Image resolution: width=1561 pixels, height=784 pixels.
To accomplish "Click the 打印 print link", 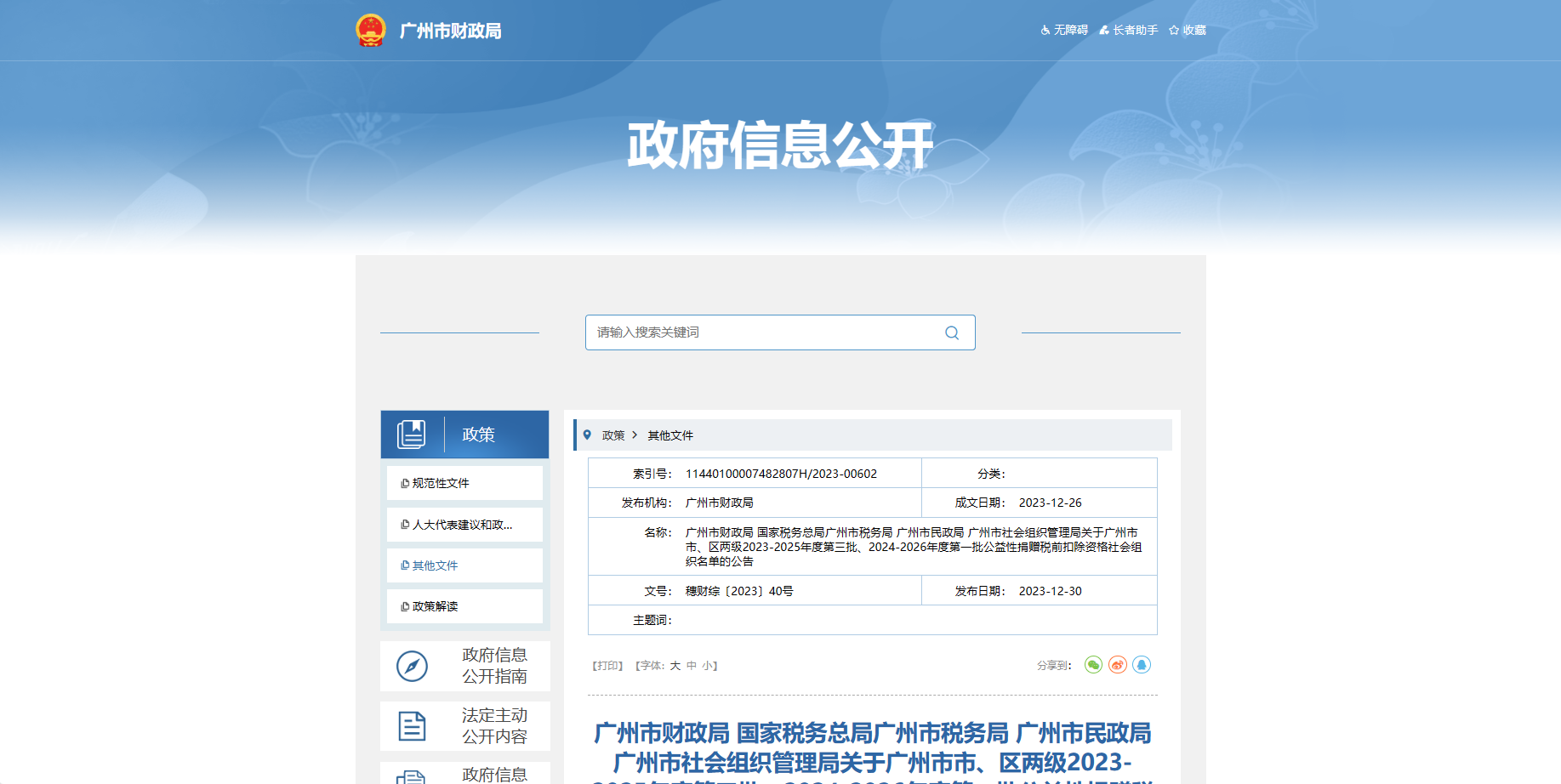I will pos(607,666).
